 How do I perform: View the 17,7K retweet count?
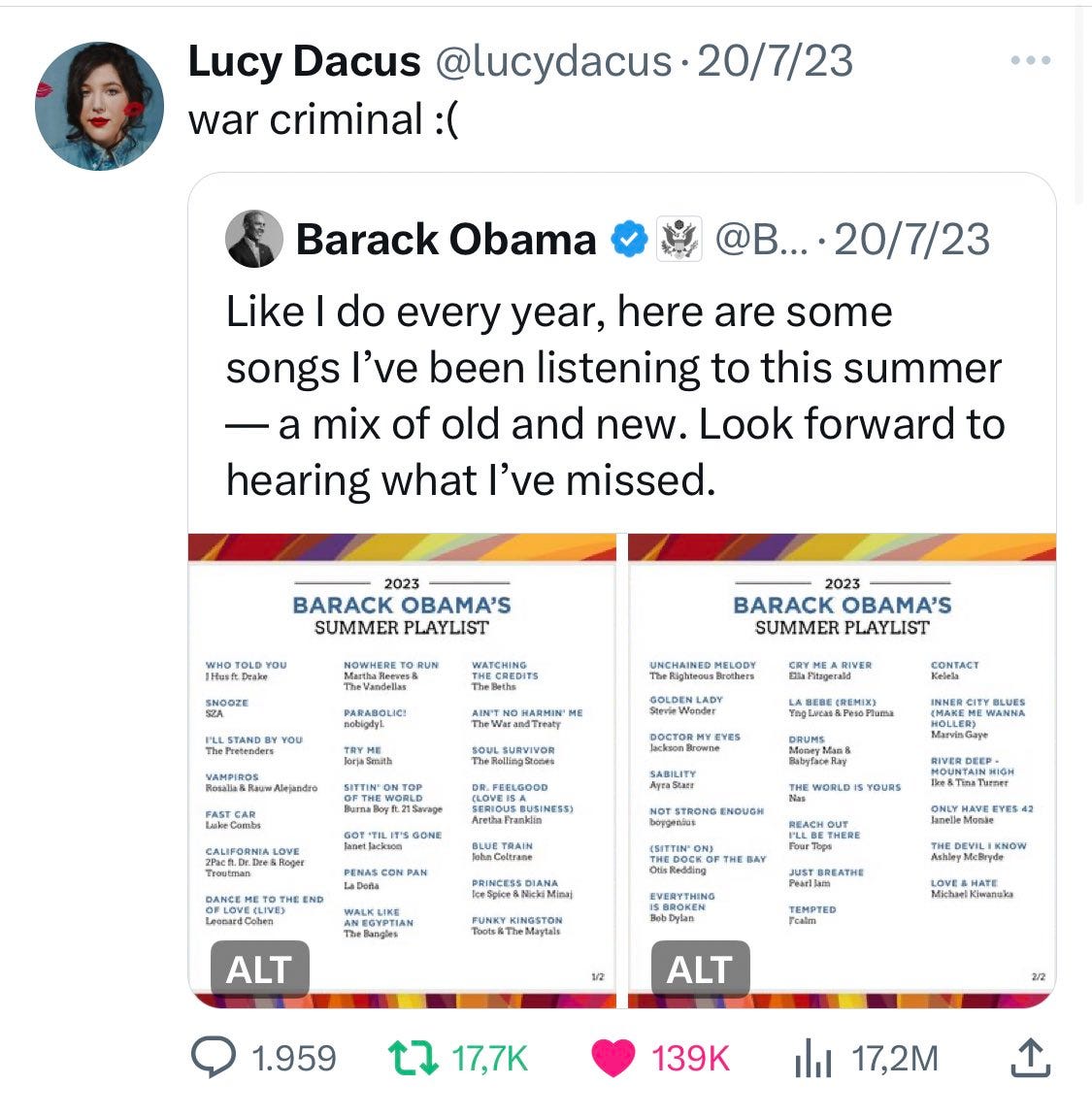[x=489, y=1059]
